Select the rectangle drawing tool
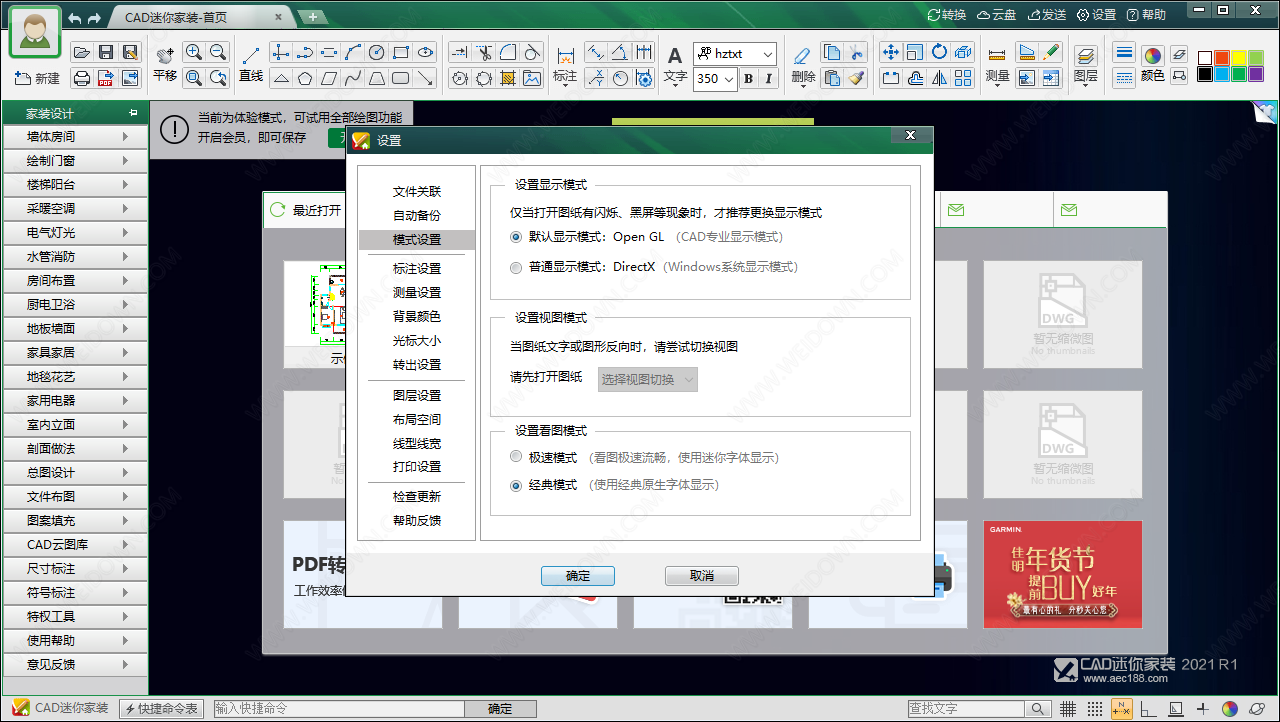Image resolution: width=1280 pixels, height=722 pixels. [401, 53]
